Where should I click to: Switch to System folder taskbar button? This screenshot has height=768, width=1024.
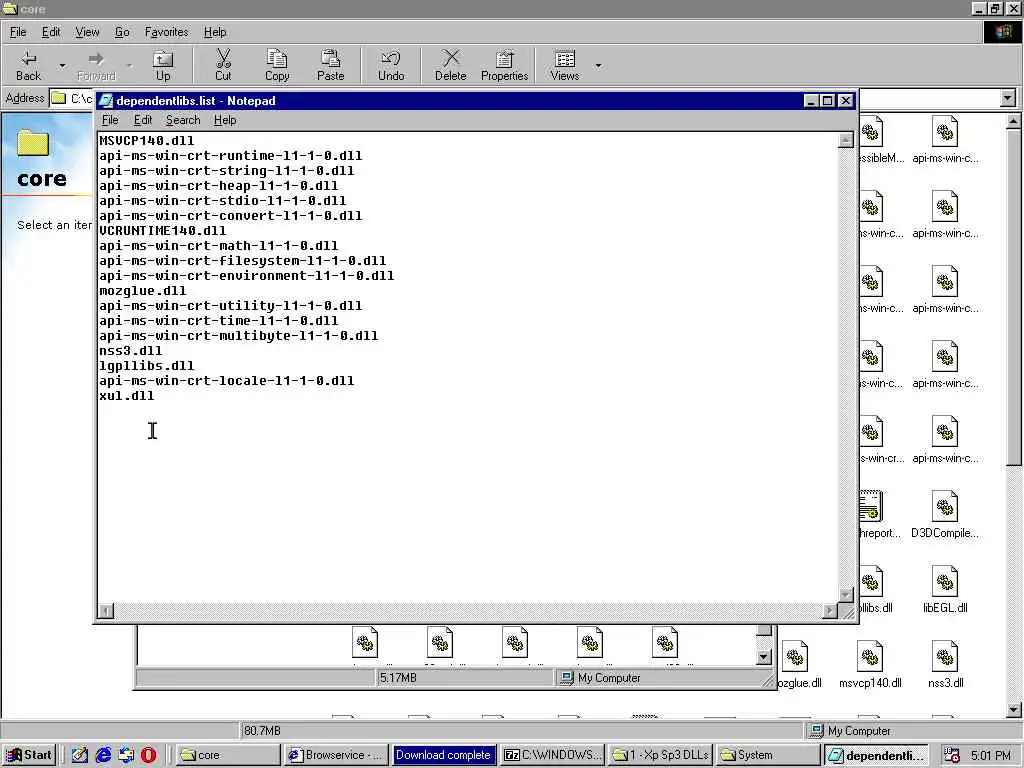coord(768,755)
